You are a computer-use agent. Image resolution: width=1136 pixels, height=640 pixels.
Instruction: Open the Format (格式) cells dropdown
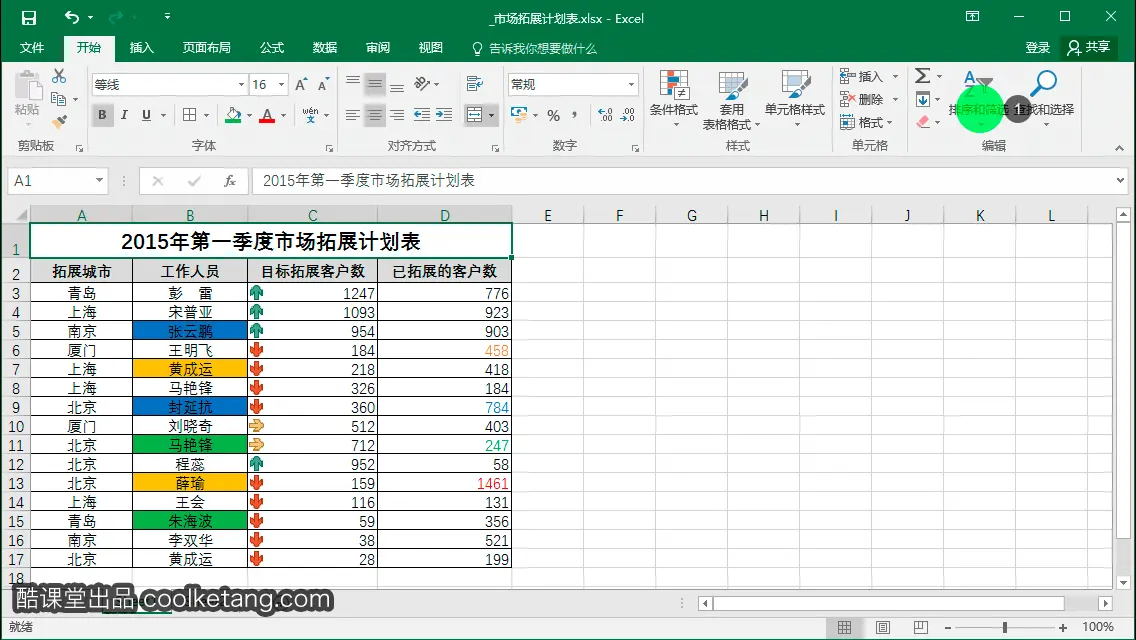pyautogui.click(x=866, y=122)
